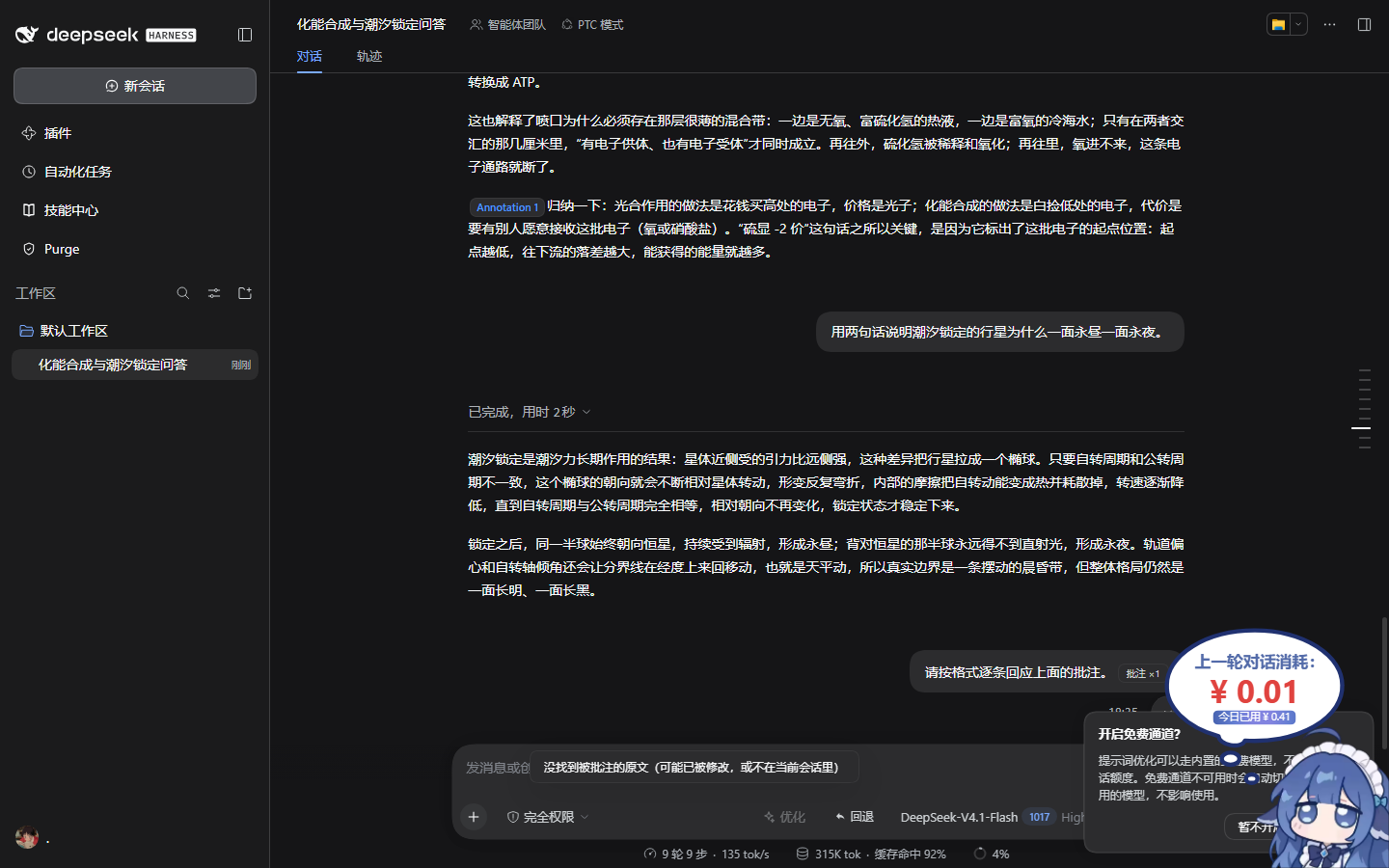Select conversation 化能合成与潮汐锁定问答 in sidebar
The width and height of the screenshot is (1389, 868).
point(135,365)
